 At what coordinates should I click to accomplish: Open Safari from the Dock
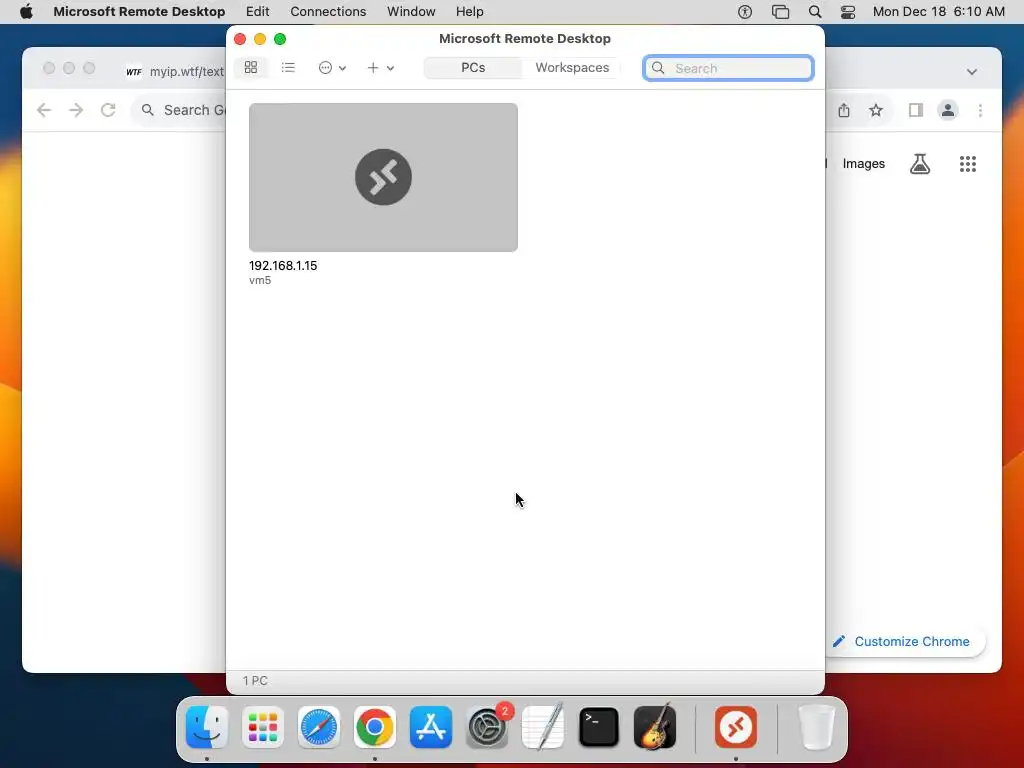(319, 727)
